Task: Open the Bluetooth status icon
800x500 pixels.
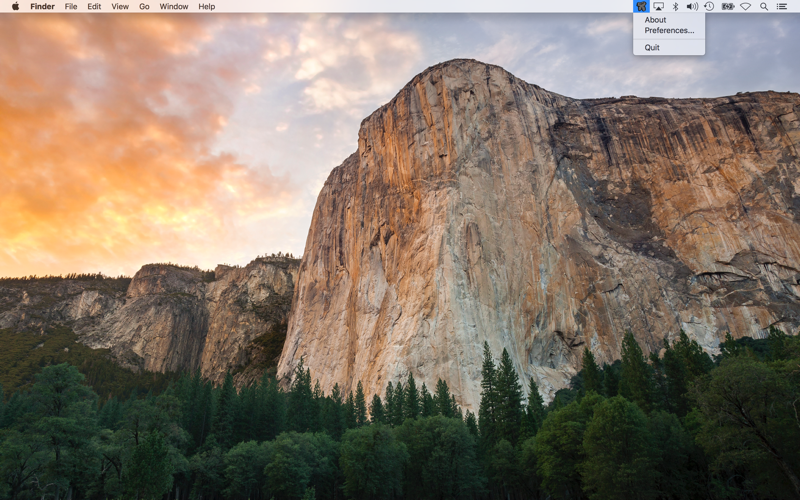Action: 675,6
